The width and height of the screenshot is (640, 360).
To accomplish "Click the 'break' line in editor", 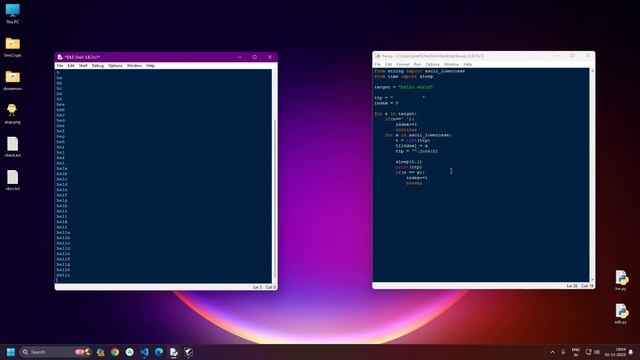I will [x=414, y=183].
